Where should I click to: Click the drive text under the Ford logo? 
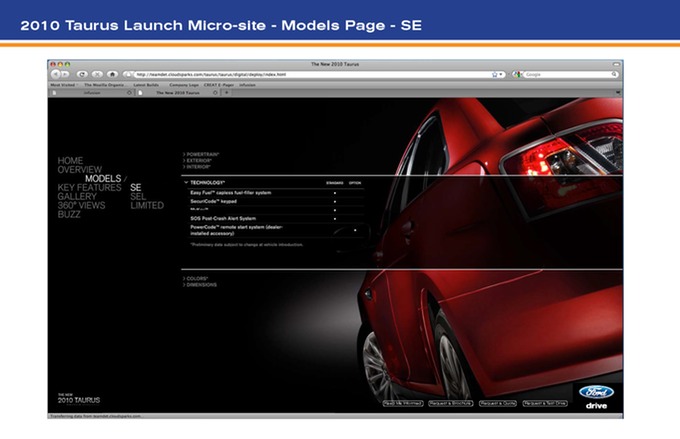(596, 406)
